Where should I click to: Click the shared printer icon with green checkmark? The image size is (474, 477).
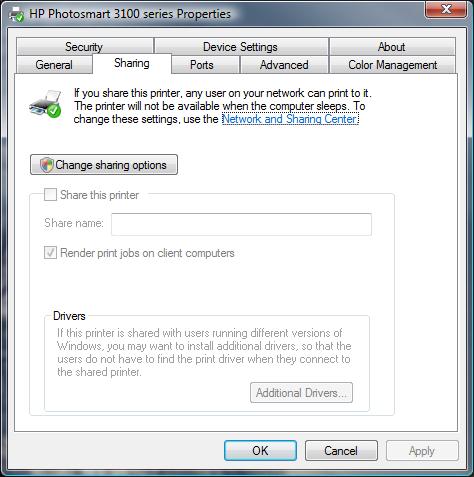(46, 104)
